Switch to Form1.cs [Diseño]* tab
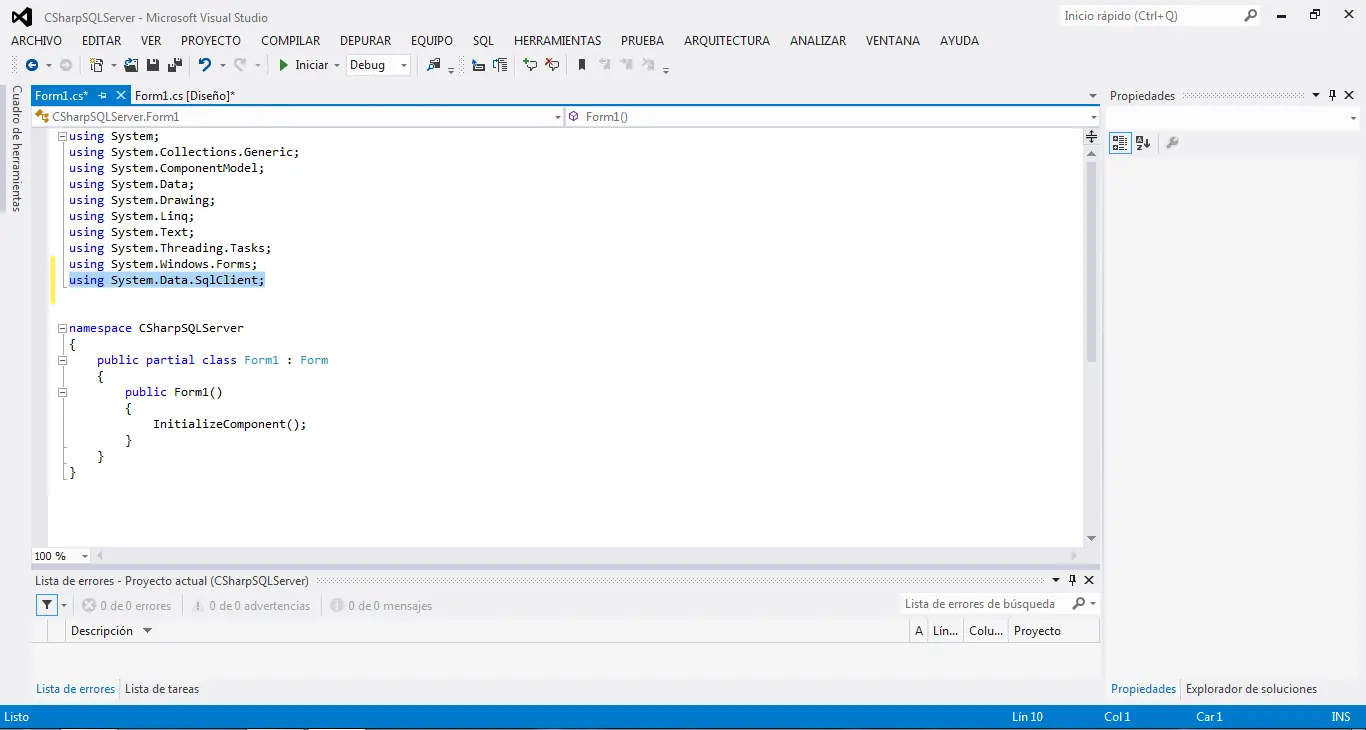This screenshot has height=730, width=1366. tap(185, 96)
